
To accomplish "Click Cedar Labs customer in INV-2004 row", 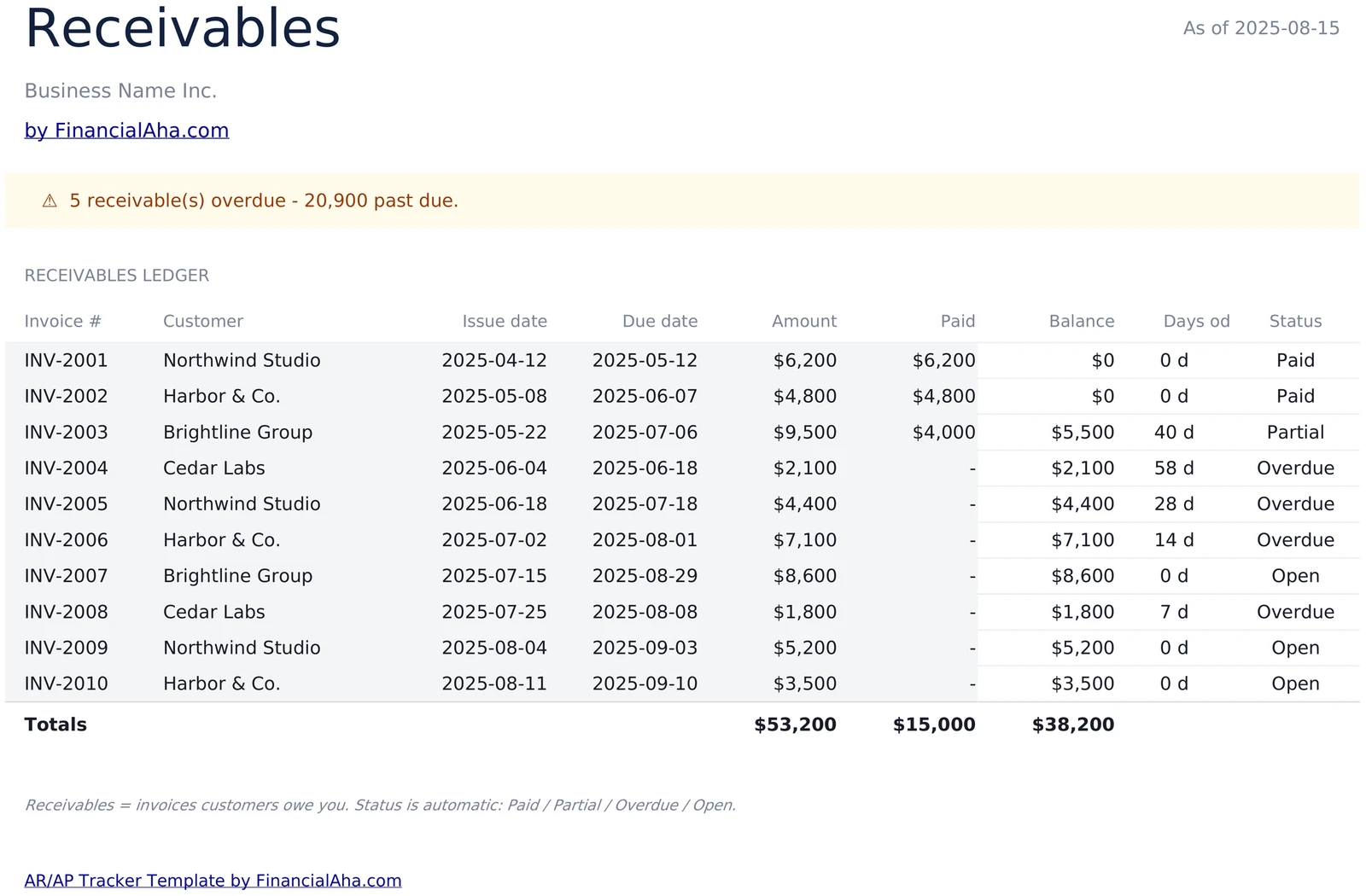I will (214, 468).
